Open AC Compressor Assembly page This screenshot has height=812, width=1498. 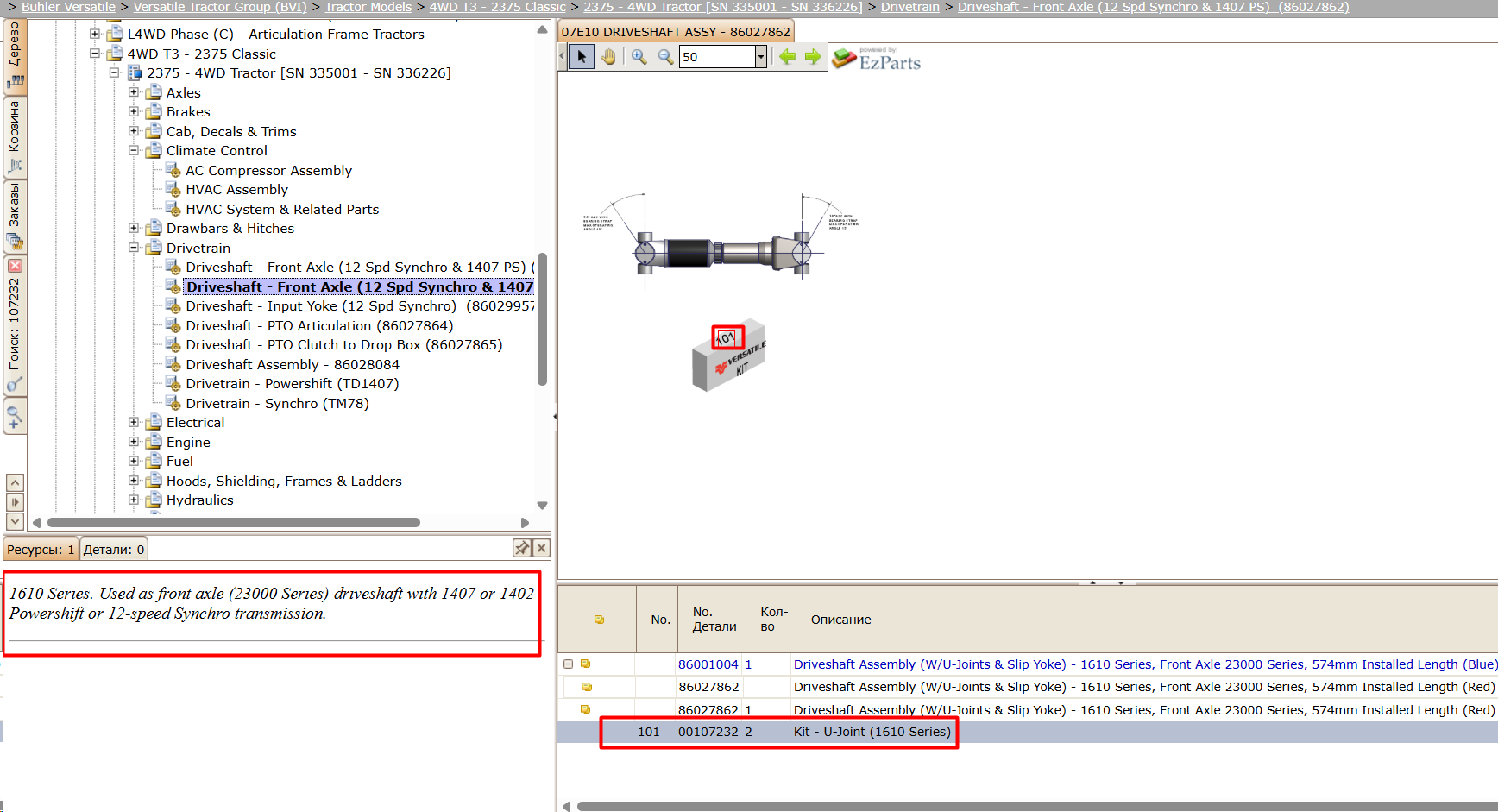point(268,171)
